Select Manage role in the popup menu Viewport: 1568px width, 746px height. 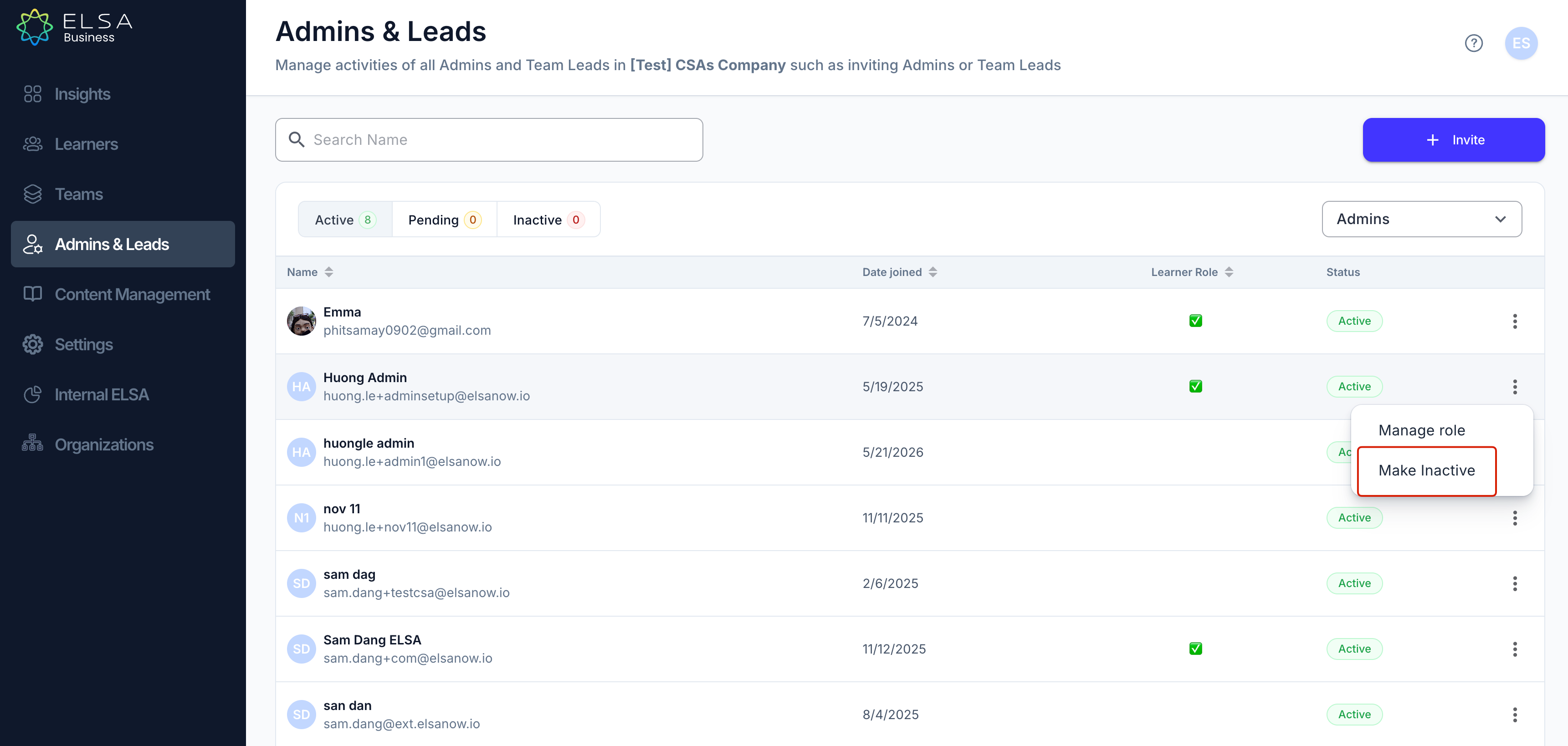1421,430
